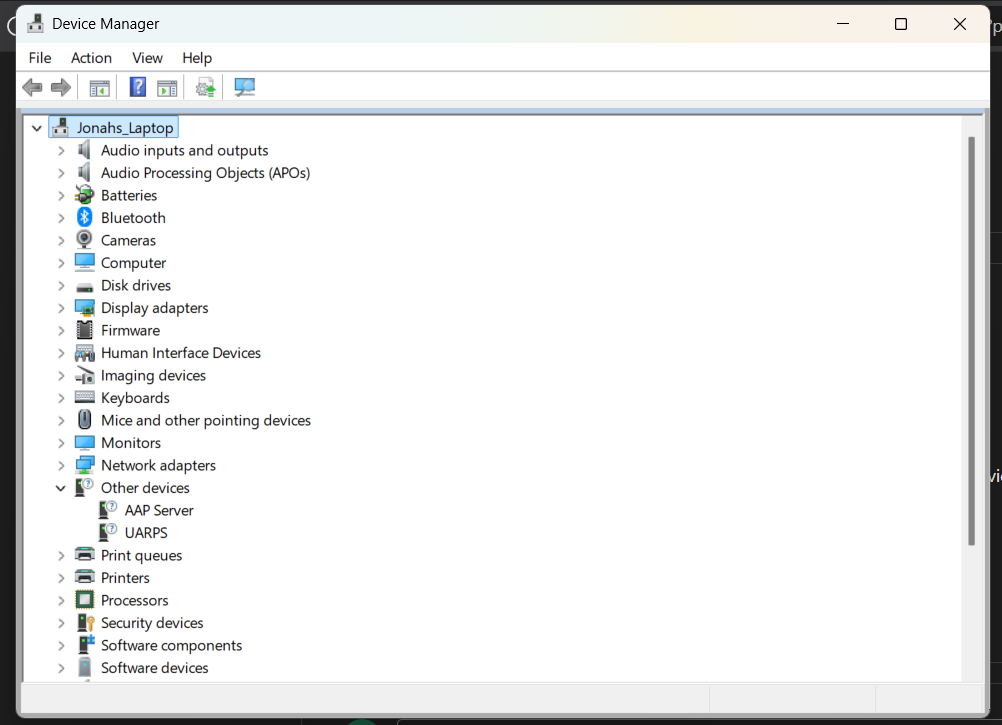Click the Print queues printer icon

click(84, 554)
